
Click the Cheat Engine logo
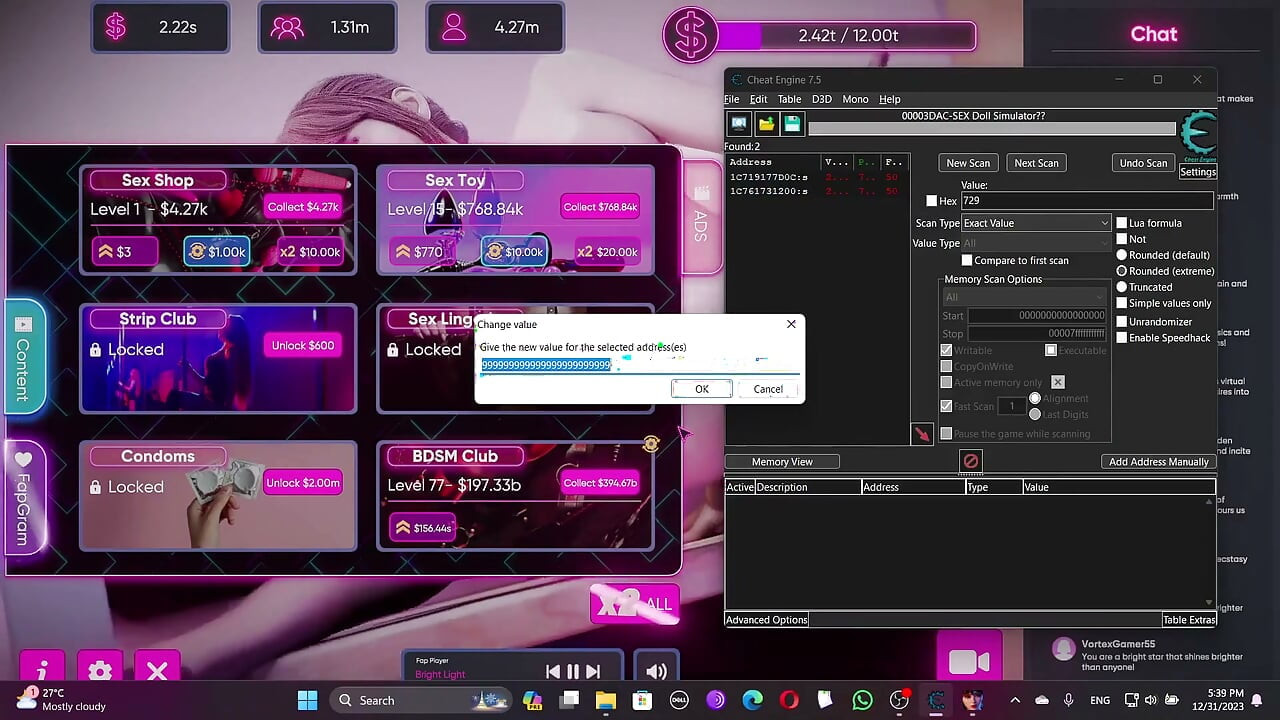(1198, 135)
